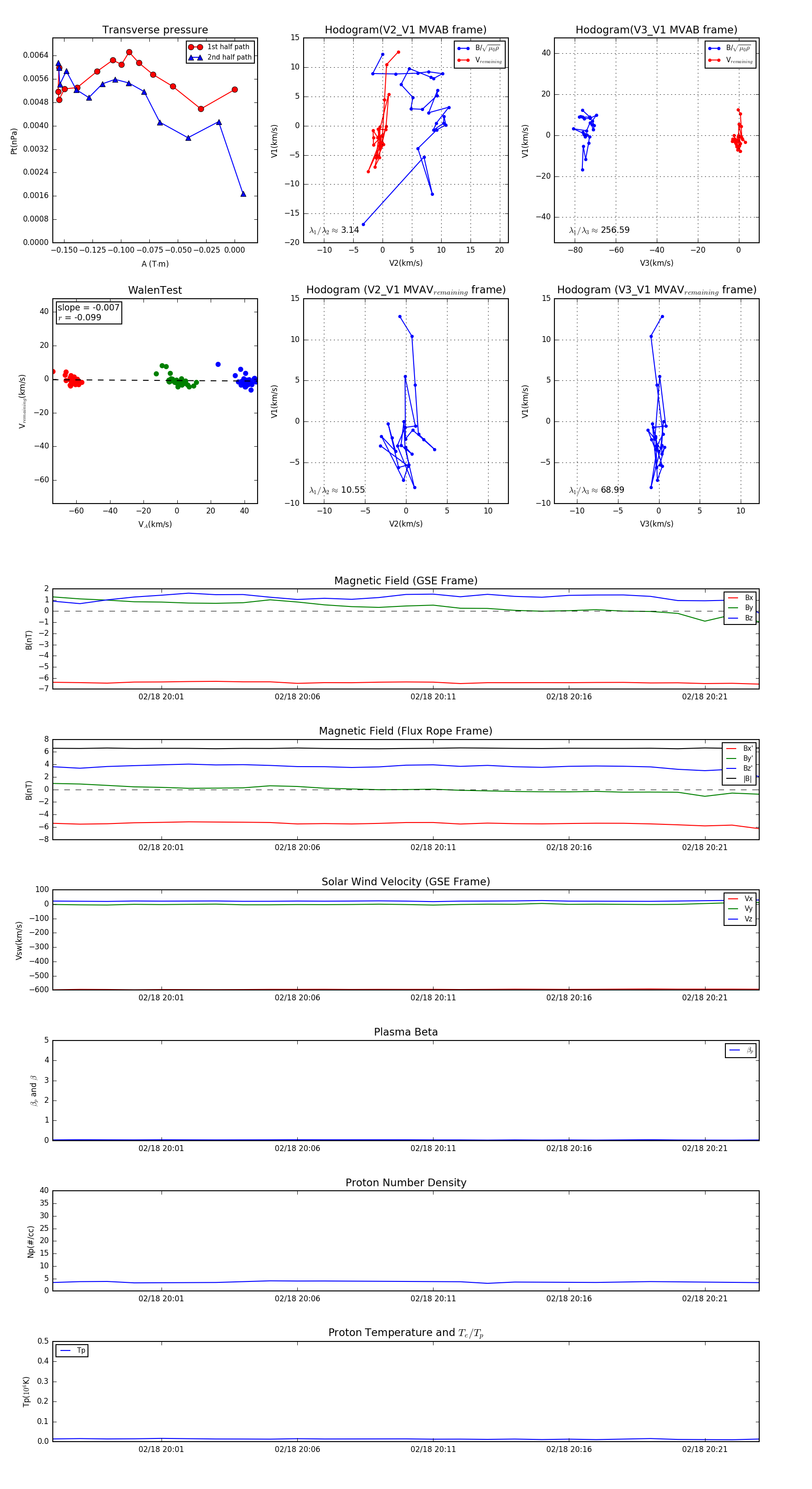The image size is (812, 1489).
Task: Click the "A (T·m)" x-axis label
Action: pyautogui.click(x=155, y=264)
